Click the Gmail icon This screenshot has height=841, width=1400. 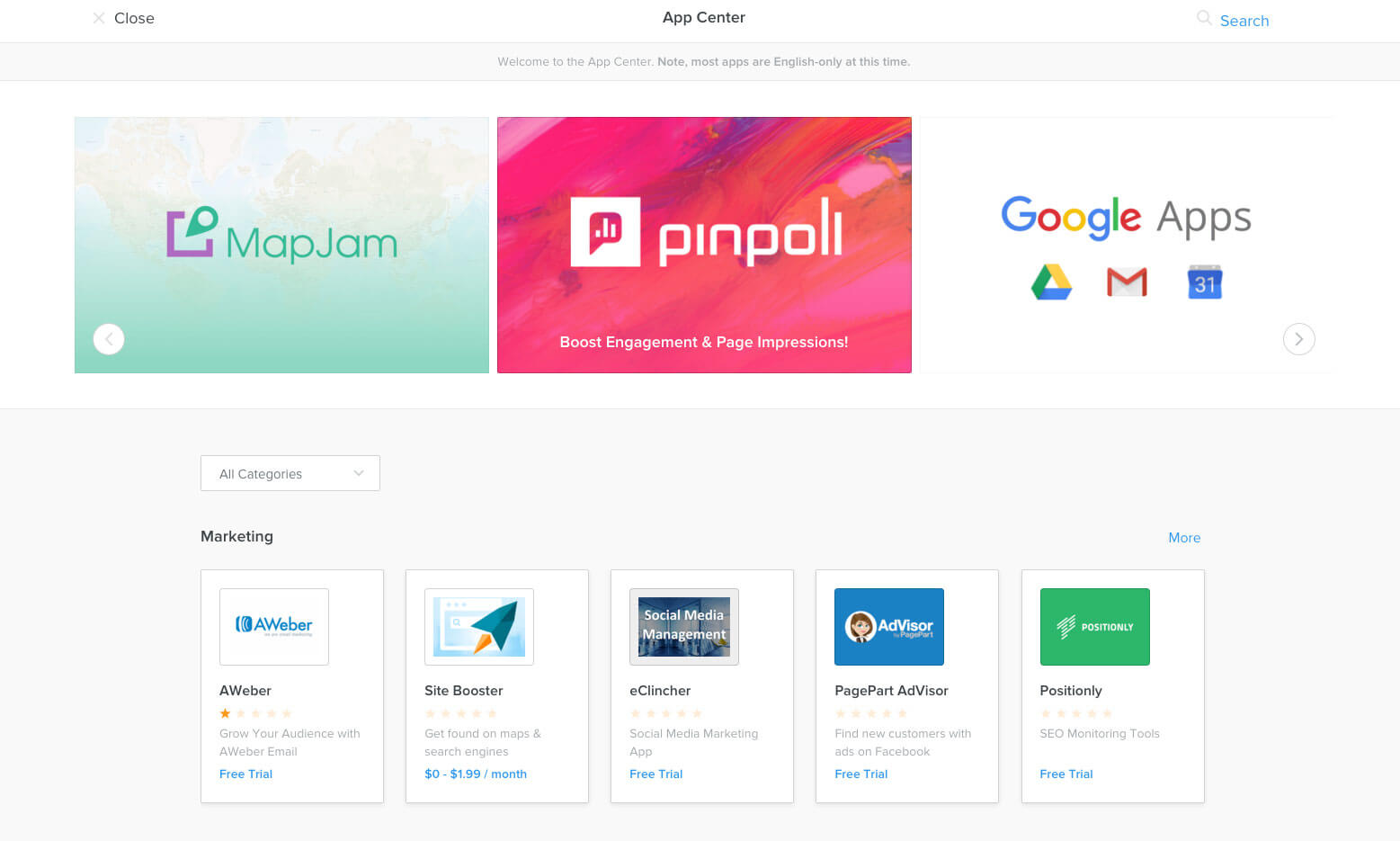click(x=1127, y=282)
